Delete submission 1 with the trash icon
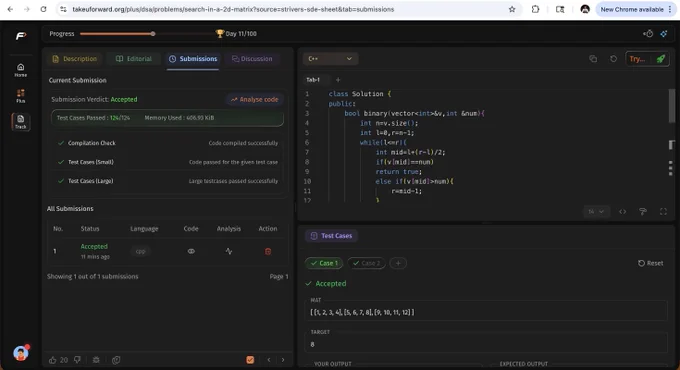 click(x=268, y=251)
